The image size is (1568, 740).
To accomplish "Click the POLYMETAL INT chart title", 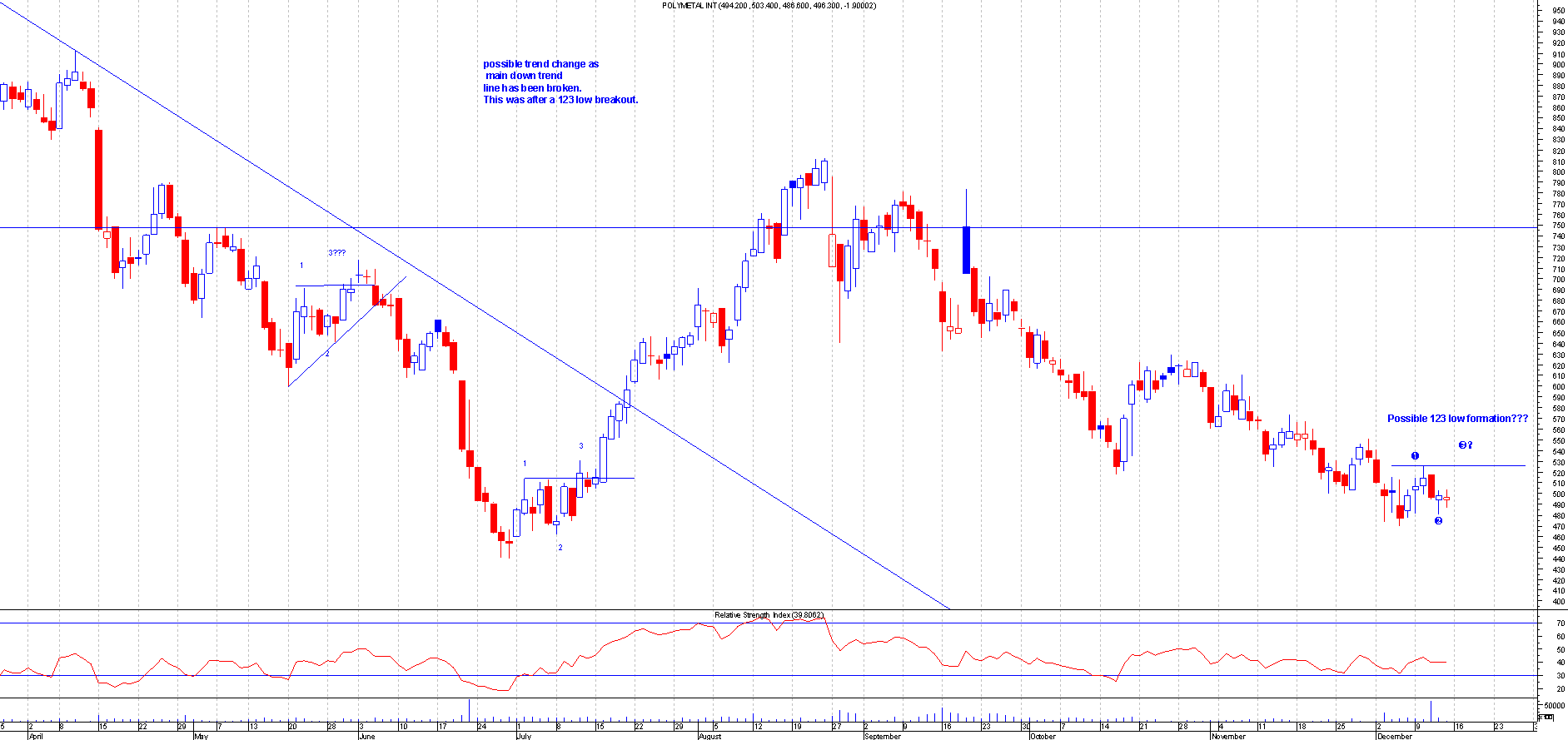I will (769, 6).
